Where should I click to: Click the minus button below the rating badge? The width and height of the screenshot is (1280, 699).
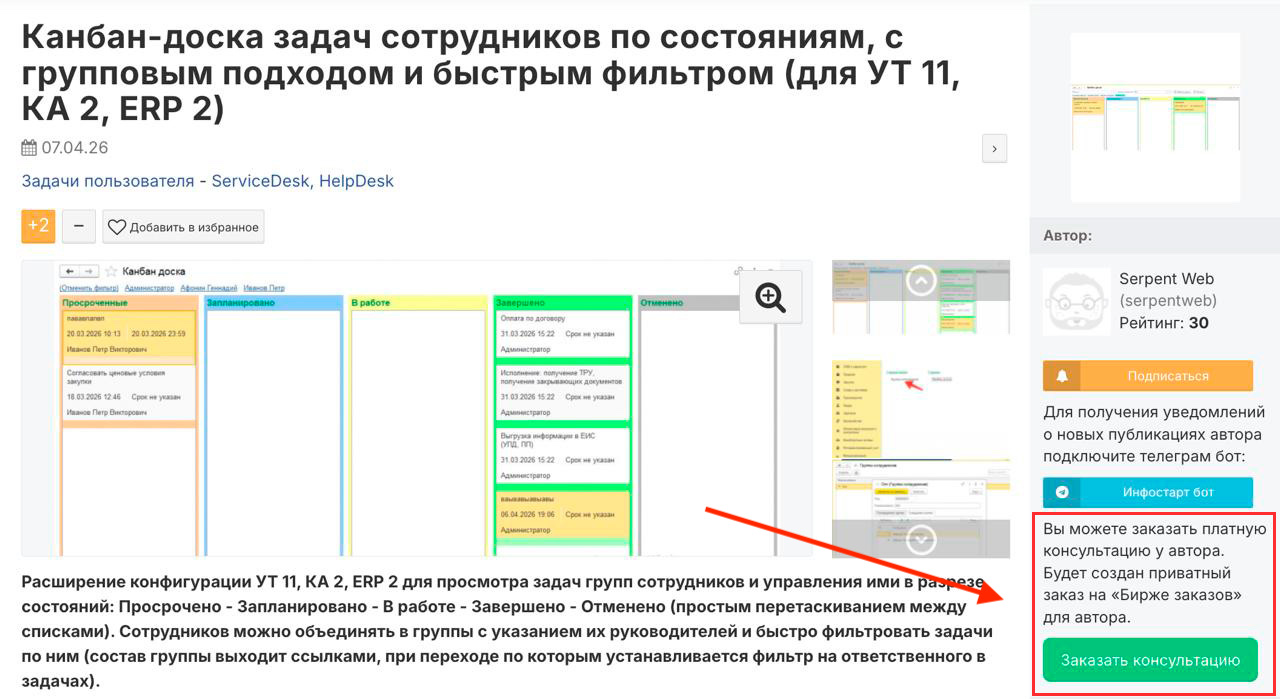tap(78, 226)
